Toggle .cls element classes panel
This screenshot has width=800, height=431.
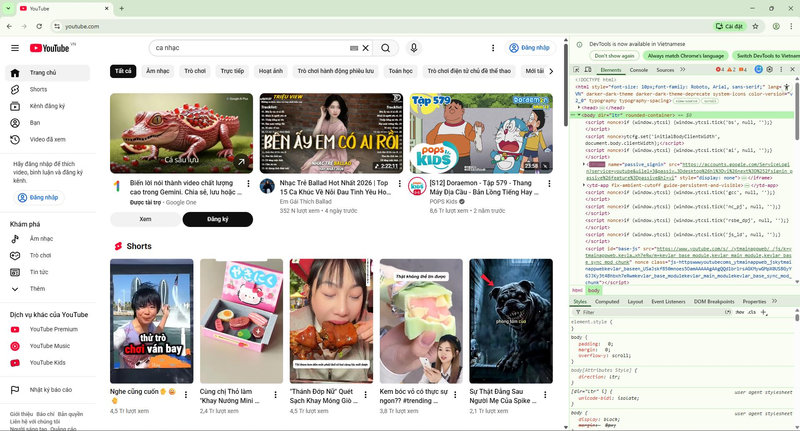click(752, 312)
